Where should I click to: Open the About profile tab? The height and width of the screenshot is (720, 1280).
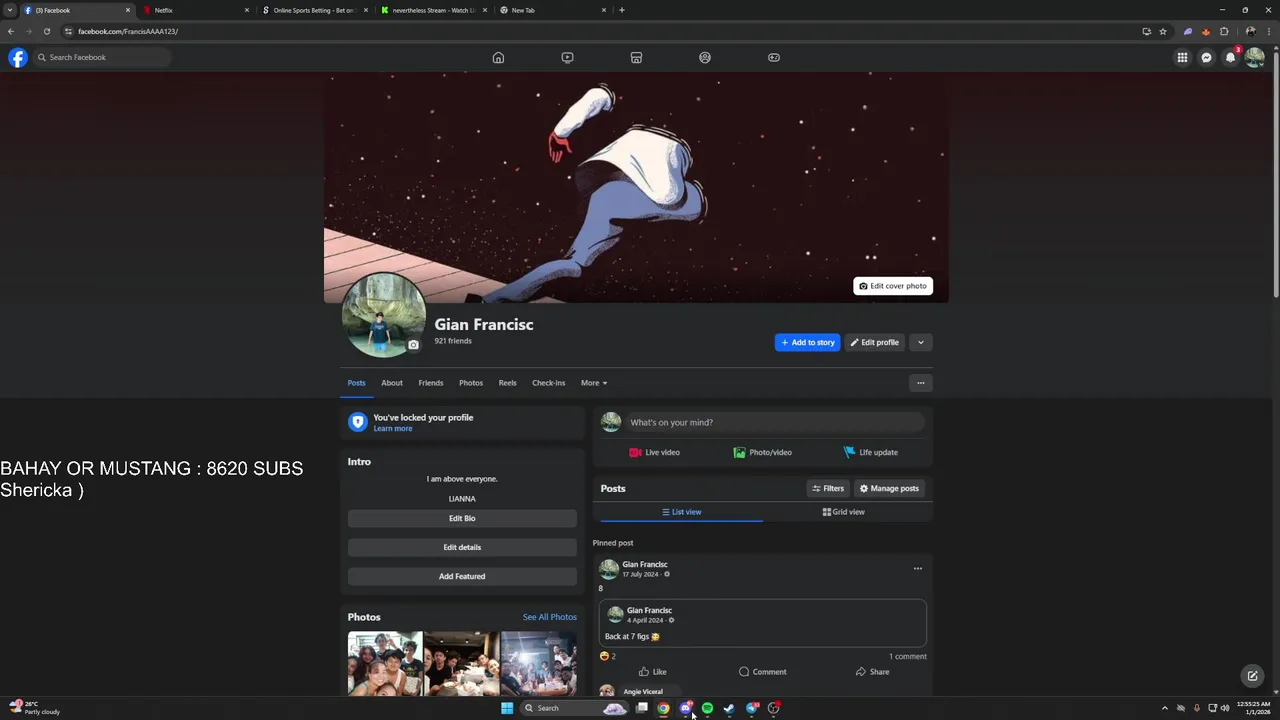392,383
